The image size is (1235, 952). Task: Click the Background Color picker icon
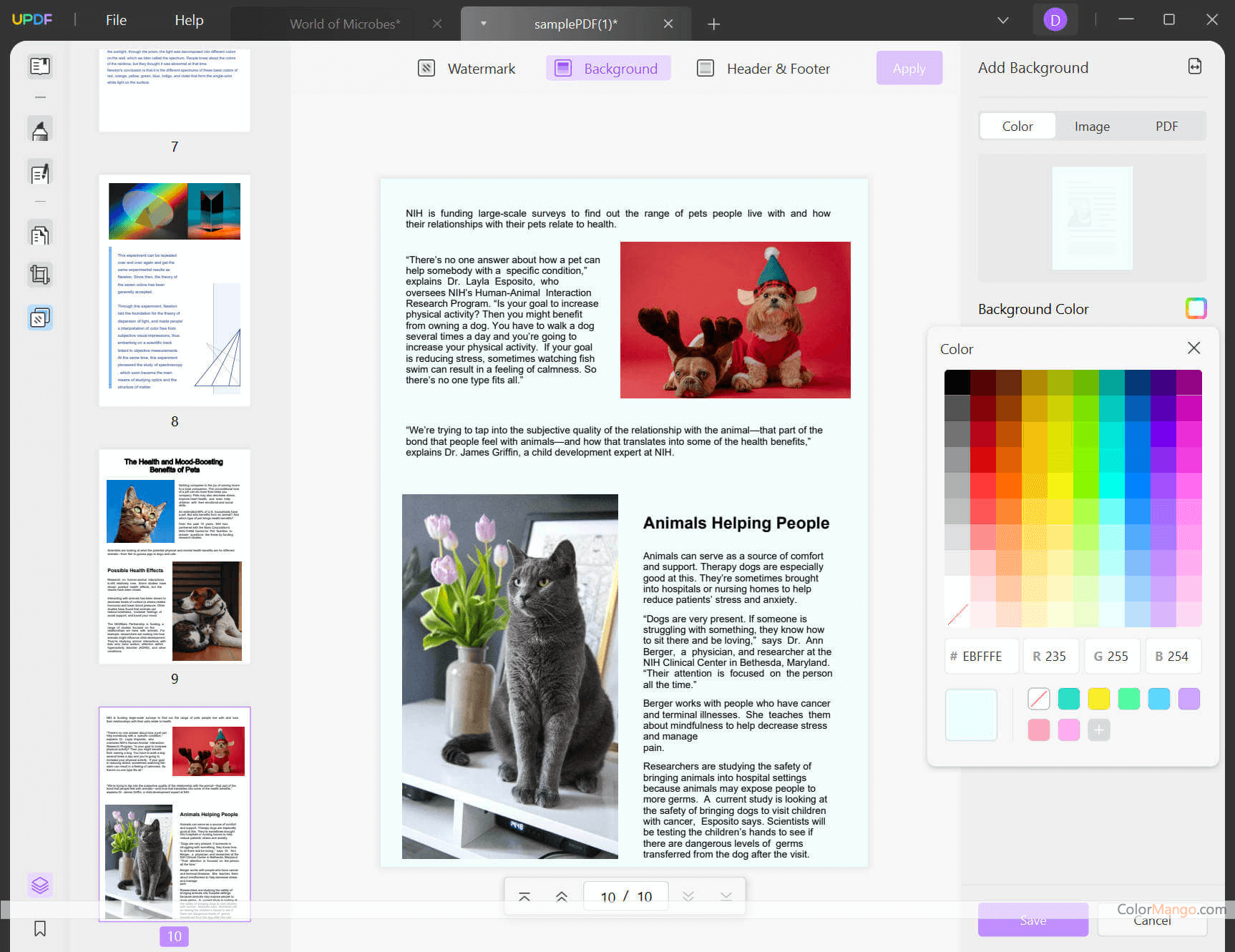tap(1196, 308)
